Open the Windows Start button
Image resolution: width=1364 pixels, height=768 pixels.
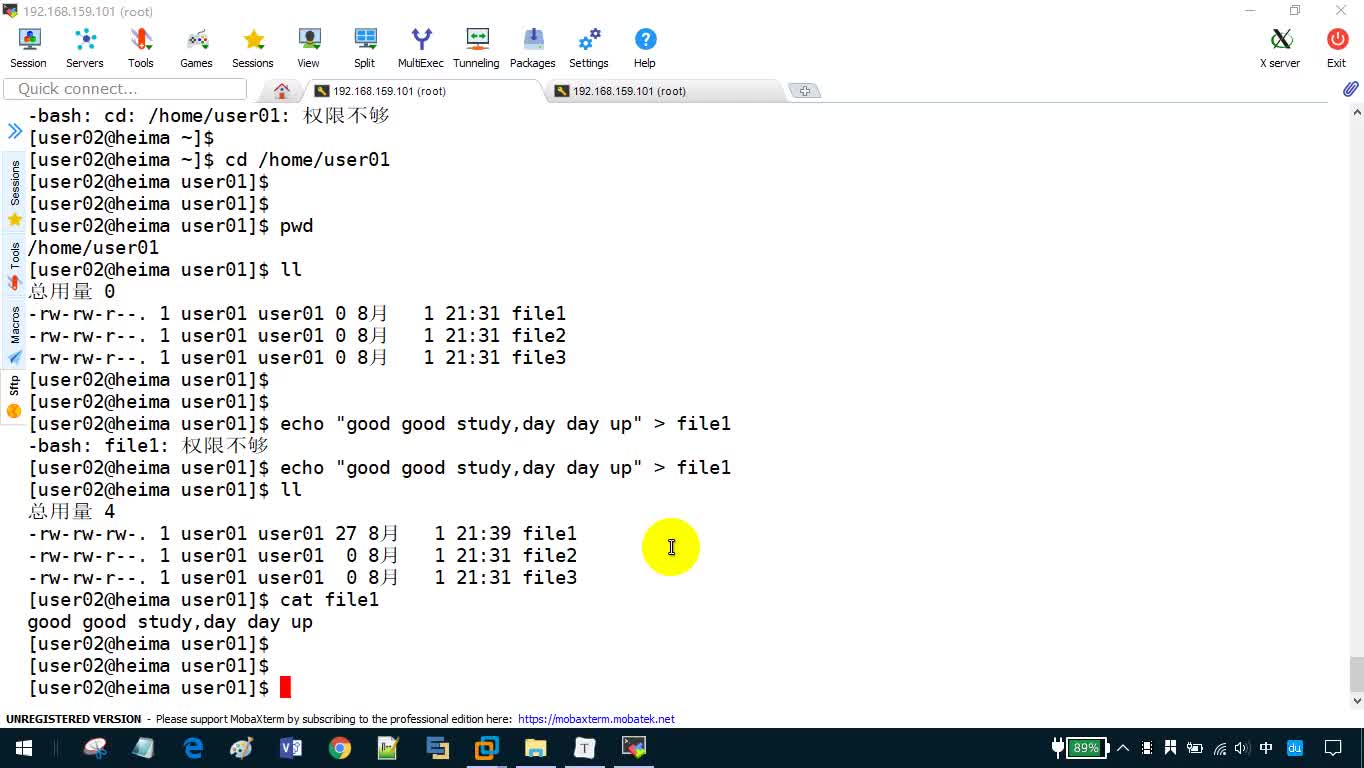click(24, 748)
